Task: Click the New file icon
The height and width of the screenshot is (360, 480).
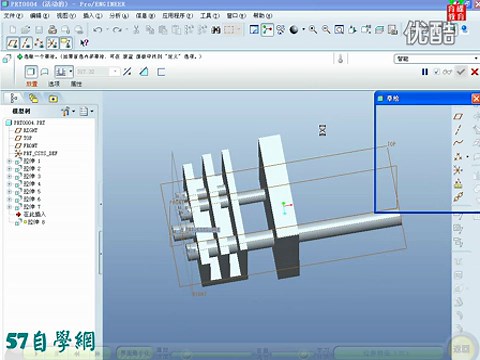Action: click(13, 30)
